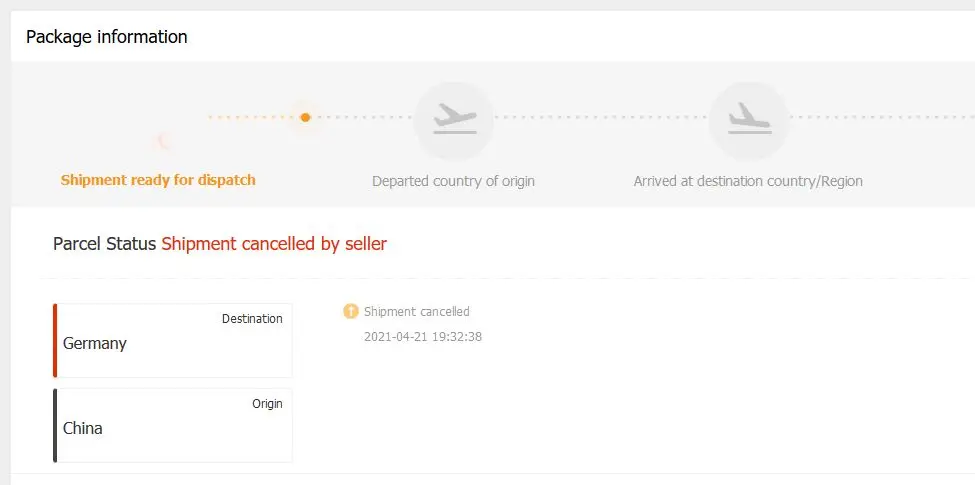Click the departure airplane takeoff icon
This screenshot has height=485, width=975.
pyautogui.click(x=454, y=119)
